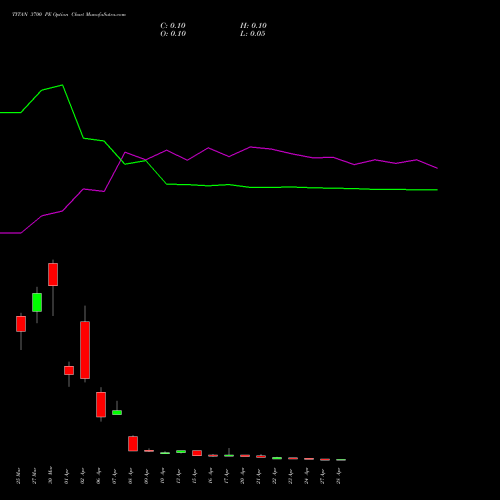Click the 09 Apr date label
This screenshot has width=500, height=500.
146,476
